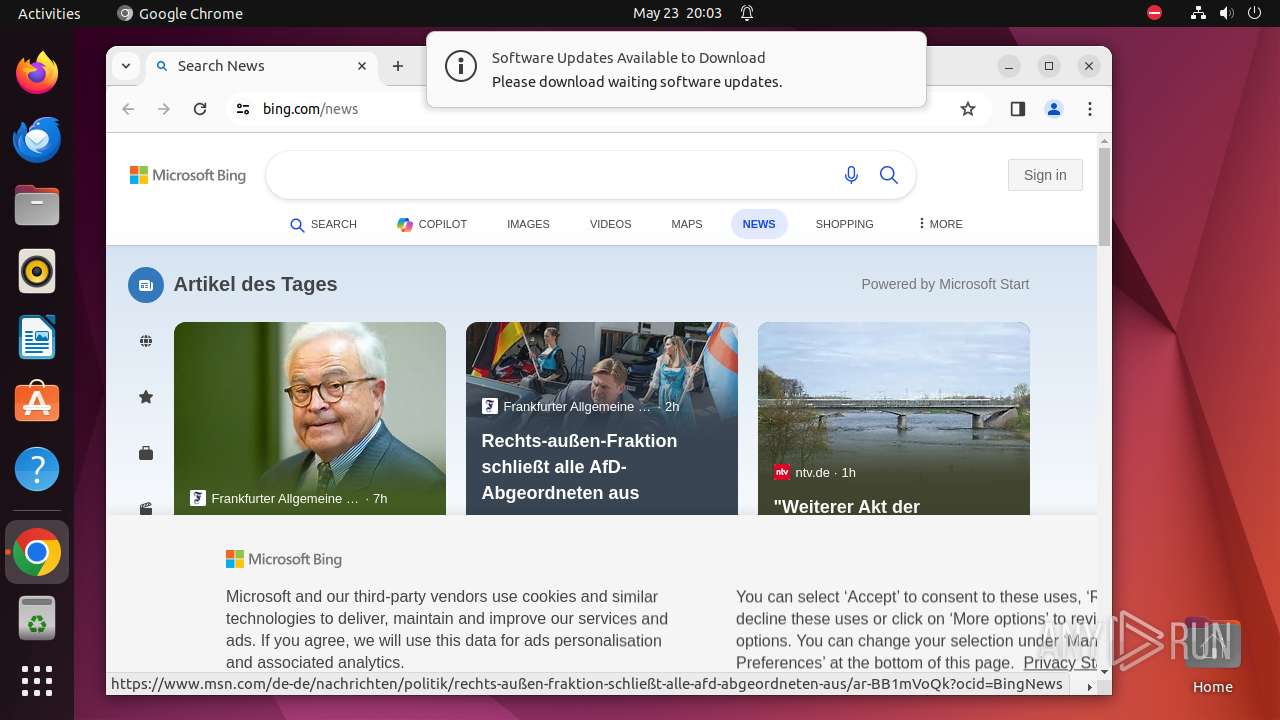Switch to the COPILOT tab
This screenshot has height=720, width=1280.
pos(432,224)
